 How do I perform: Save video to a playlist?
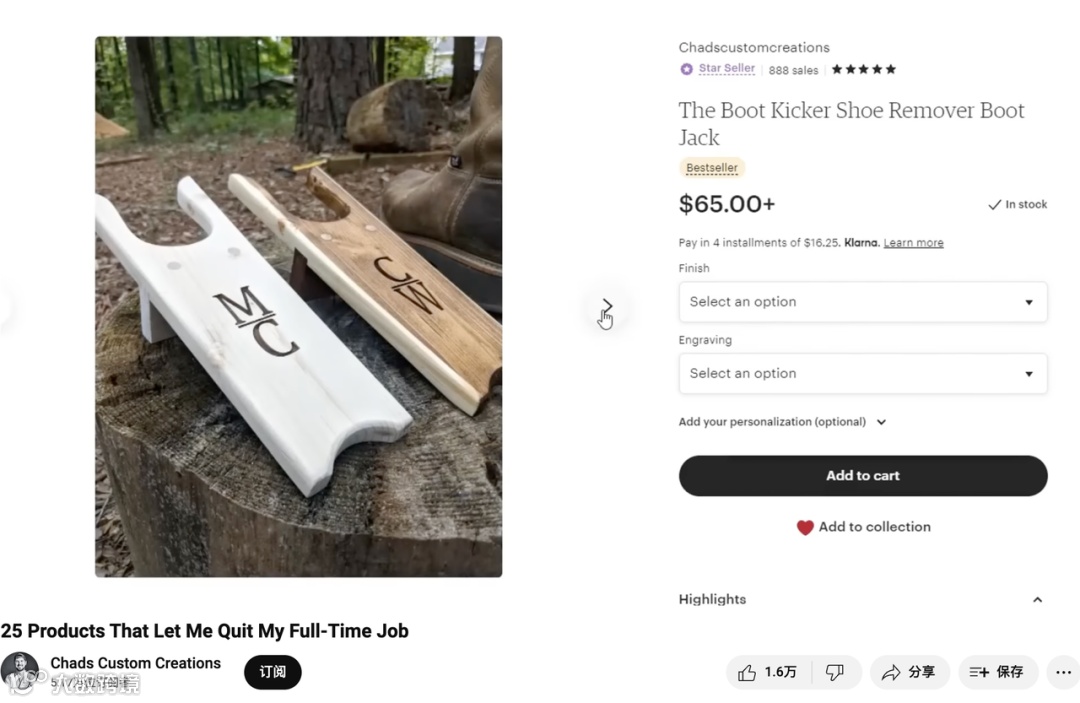tap(997, 673)
